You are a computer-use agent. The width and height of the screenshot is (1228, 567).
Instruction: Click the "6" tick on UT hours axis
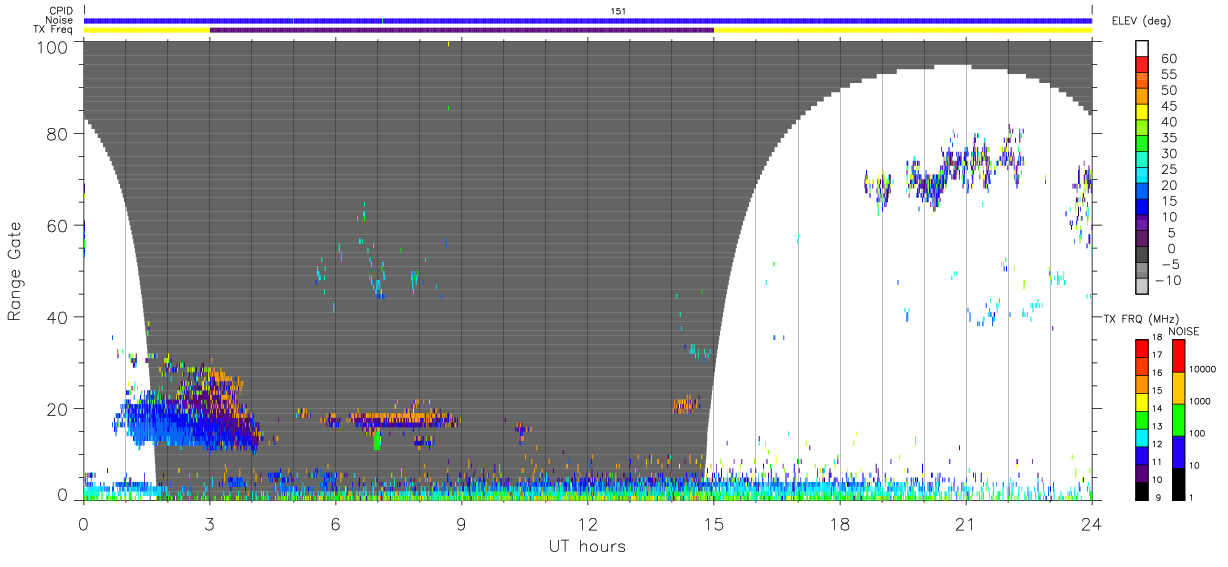click(335, 523)
